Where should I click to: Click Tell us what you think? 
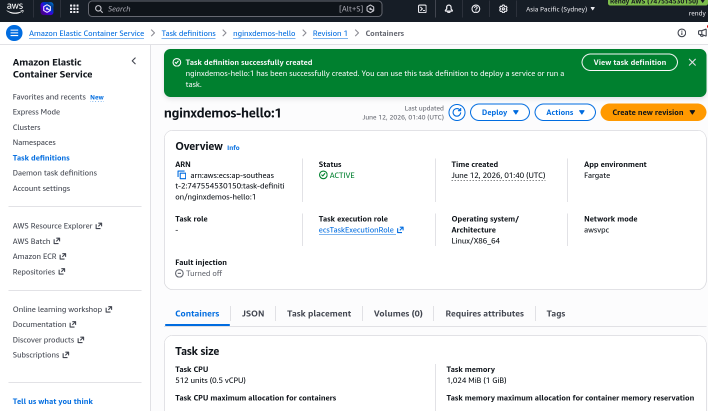coord(52,401)
